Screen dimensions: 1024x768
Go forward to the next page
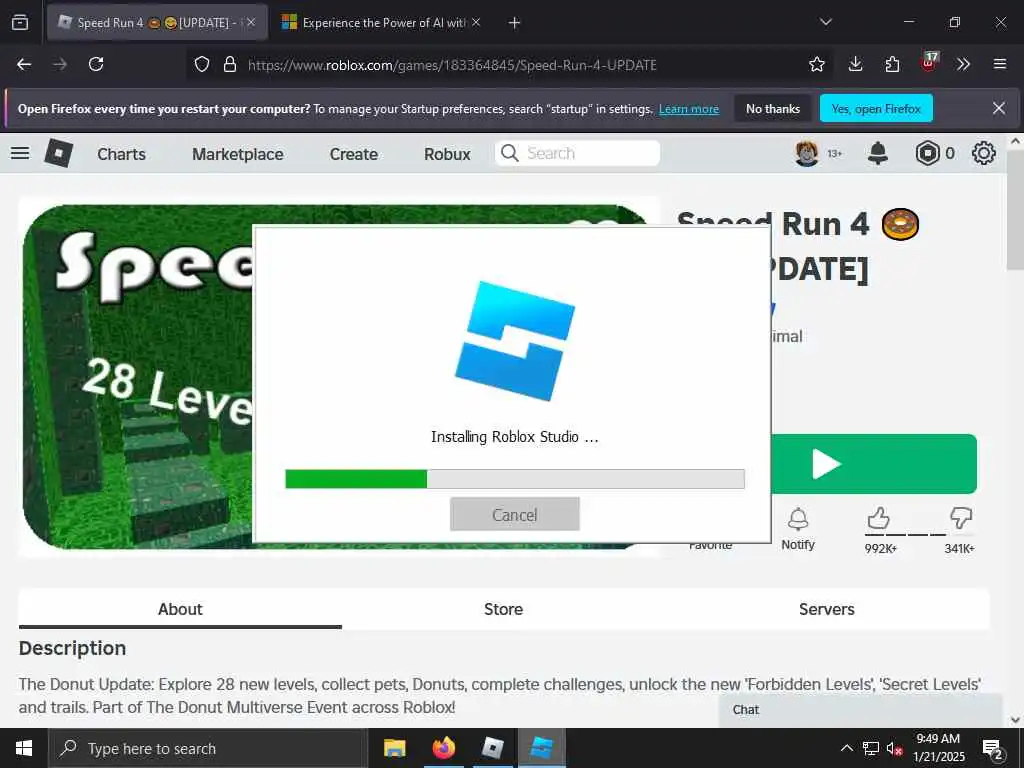(60, 64)
